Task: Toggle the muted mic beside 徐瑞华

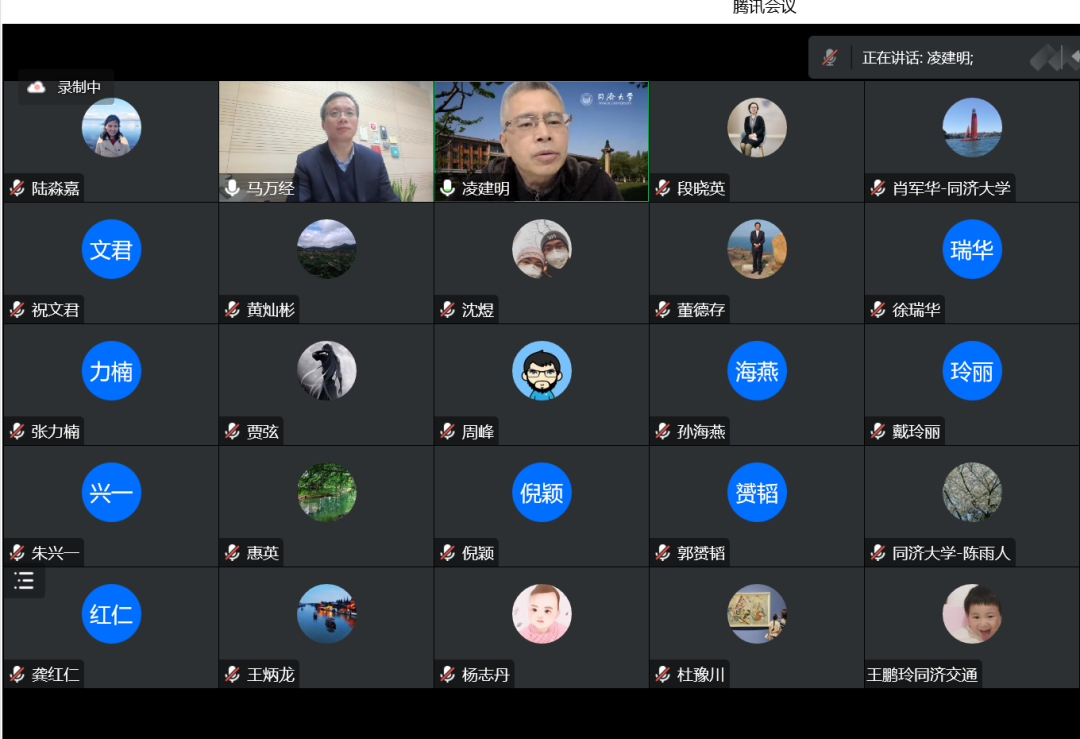Action: click(878, 310)
